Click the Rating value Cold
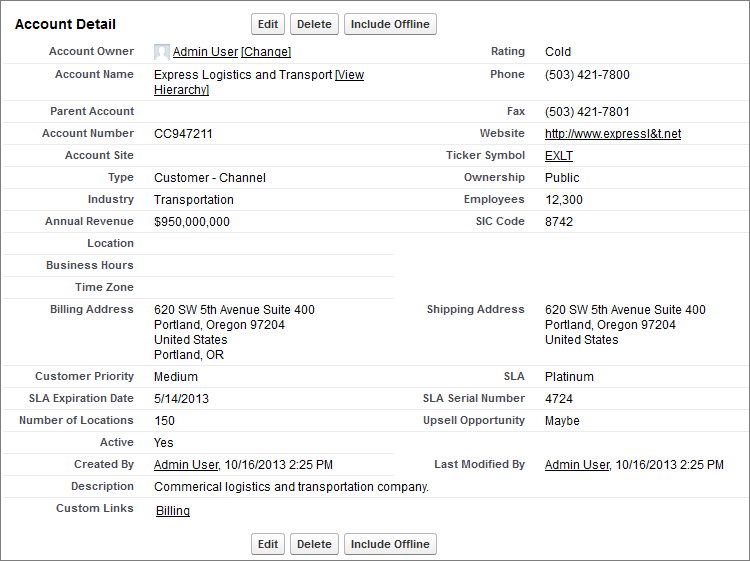Screen dimensions: 750x561 558,52
